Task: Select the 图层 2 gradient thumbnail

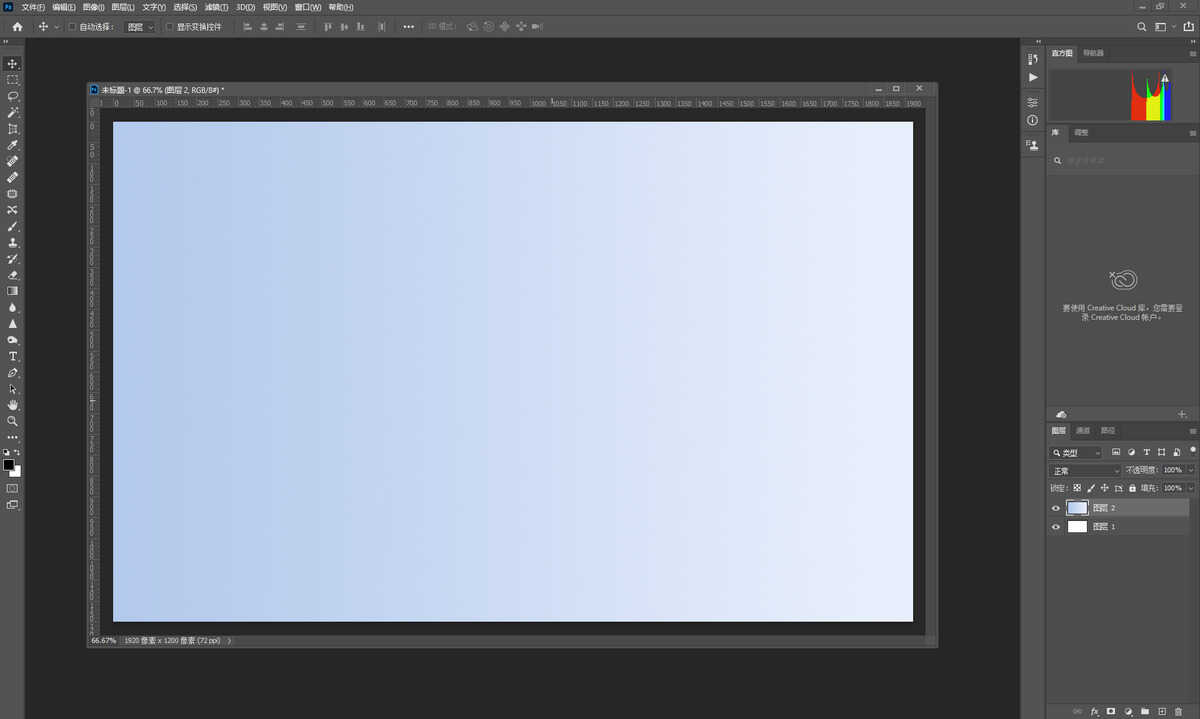Action: (1077, 508)
